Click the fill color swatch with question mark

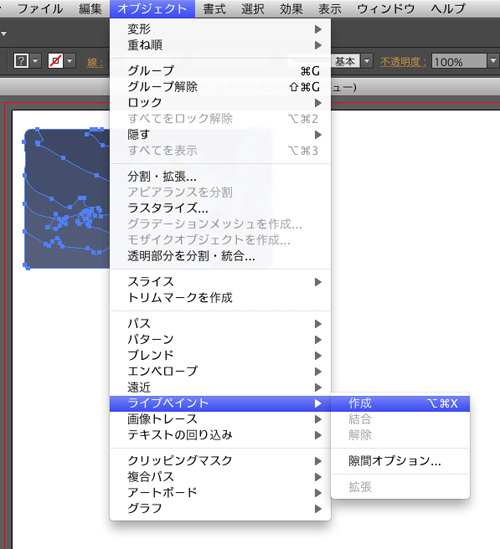[21, 61]
